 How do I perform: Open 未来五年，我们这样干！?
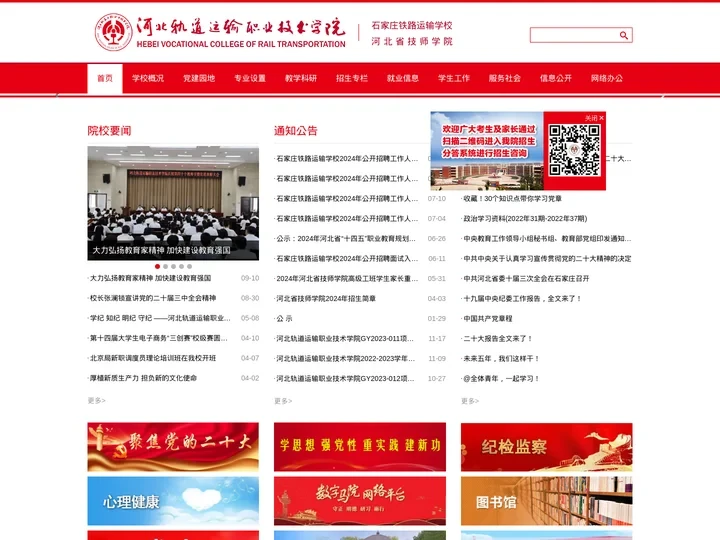[x=501, y=359]
